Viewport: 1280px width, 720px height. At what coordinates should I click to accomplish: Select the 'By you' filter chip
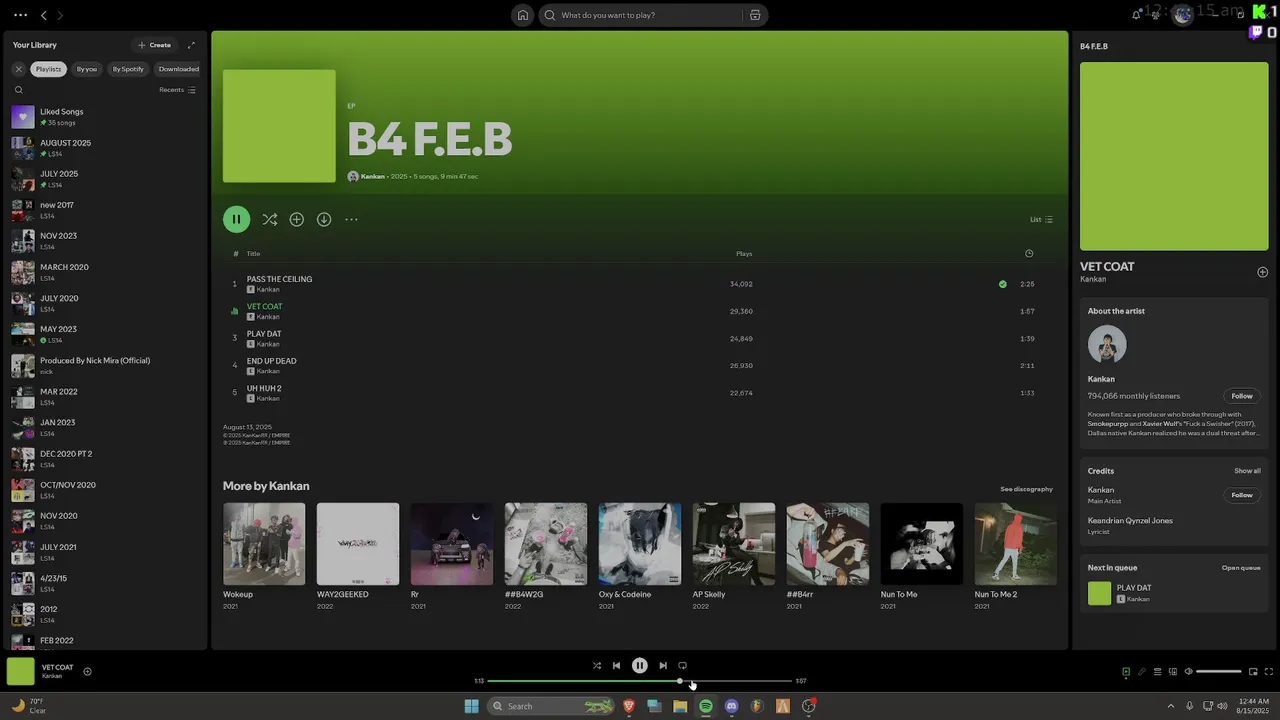[x=87, y=69]
